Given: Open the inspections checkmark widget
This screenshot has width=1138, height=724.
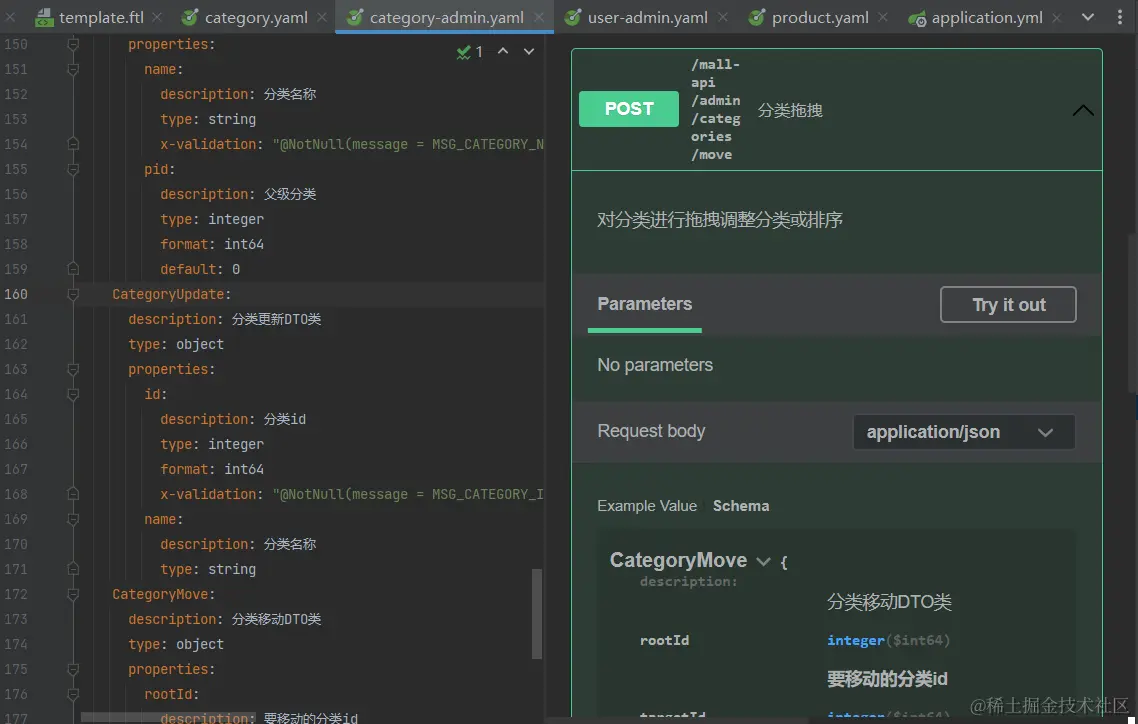Looking at the screenshot, I should click(470, 52).
